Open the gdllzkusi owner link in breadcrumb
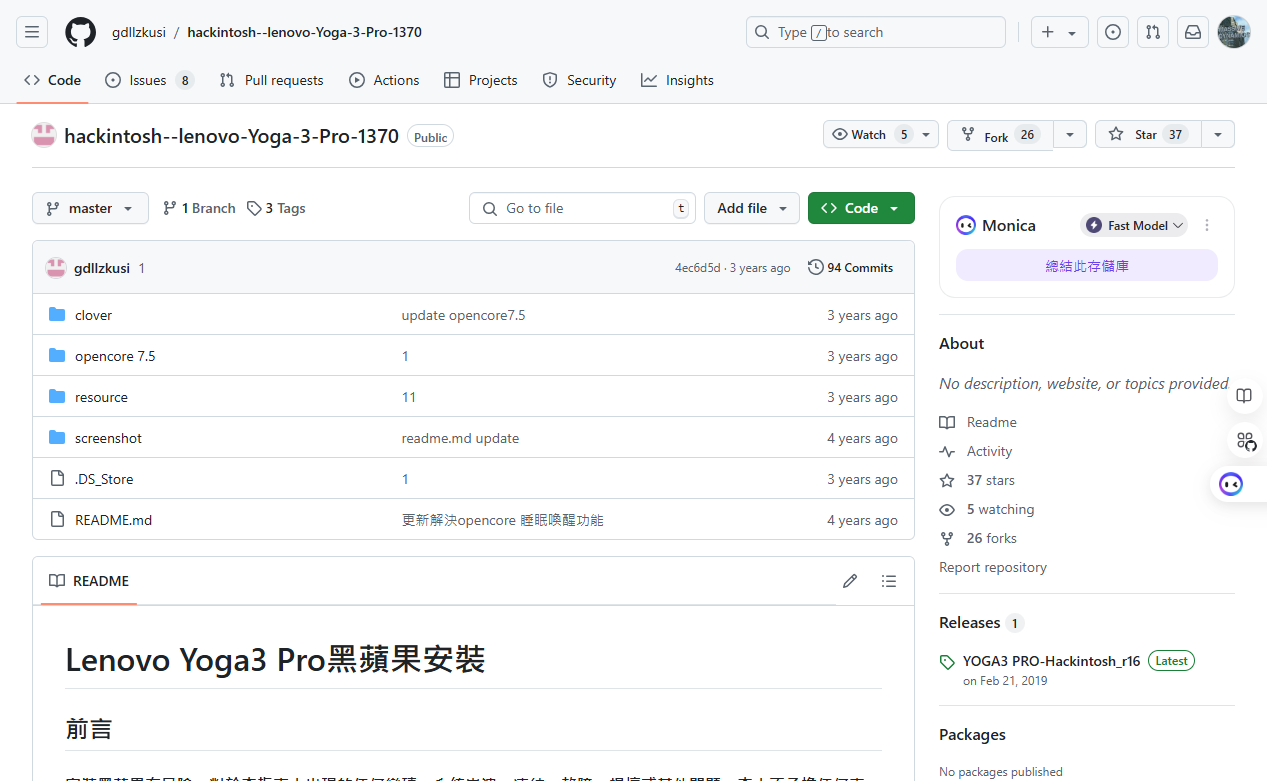The height and width of the screenshot is (781, 1267). pos(139,32)
